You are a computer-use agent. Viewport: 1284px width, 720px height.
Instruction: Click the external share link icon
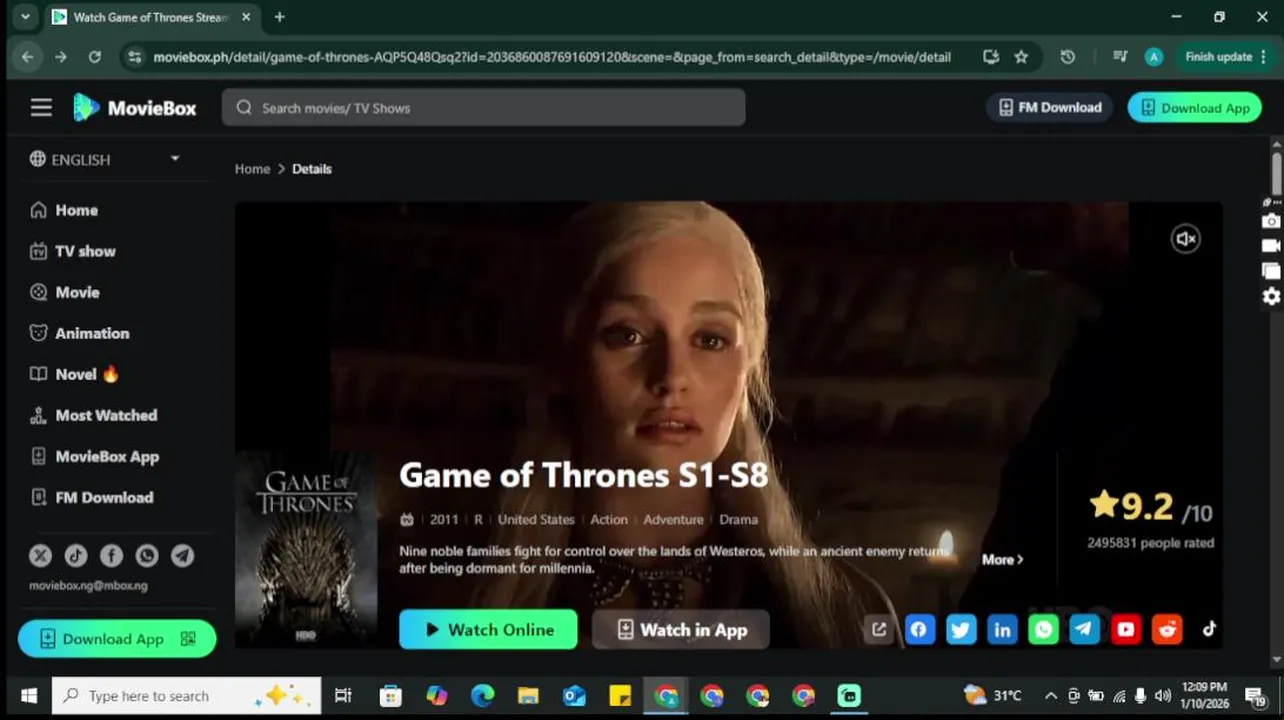coord(879,629)
